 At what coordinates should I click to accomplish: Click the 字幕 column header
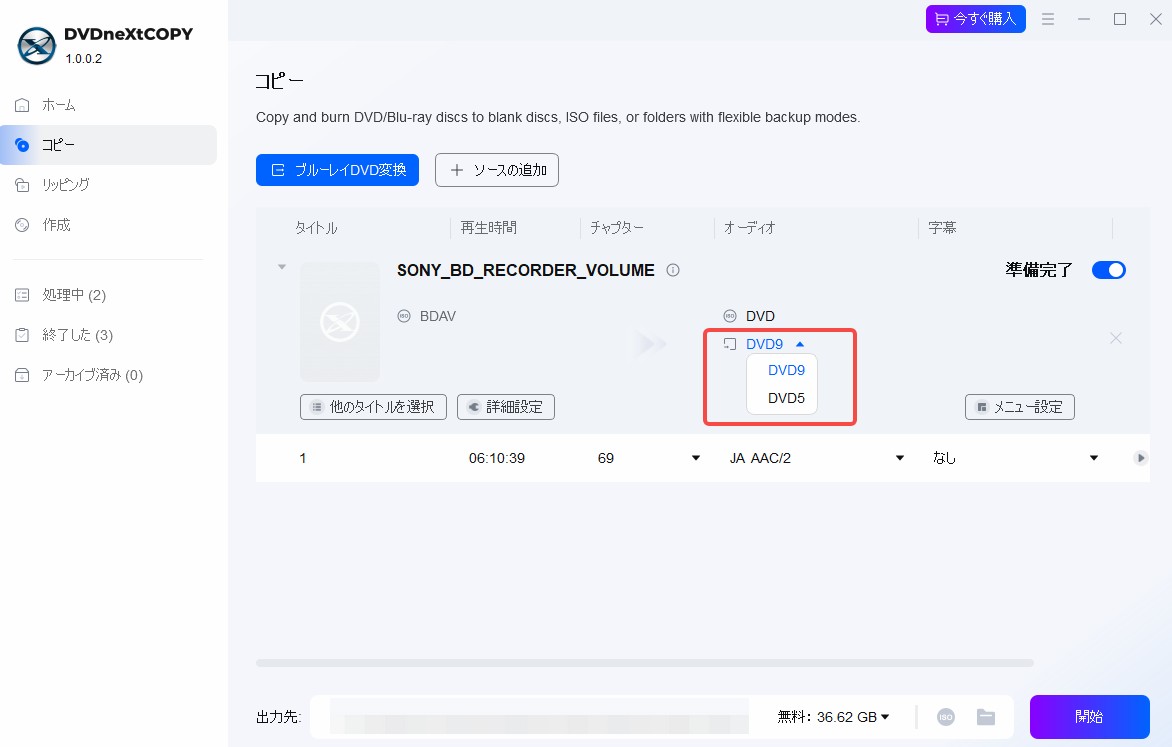click(942, 227)
